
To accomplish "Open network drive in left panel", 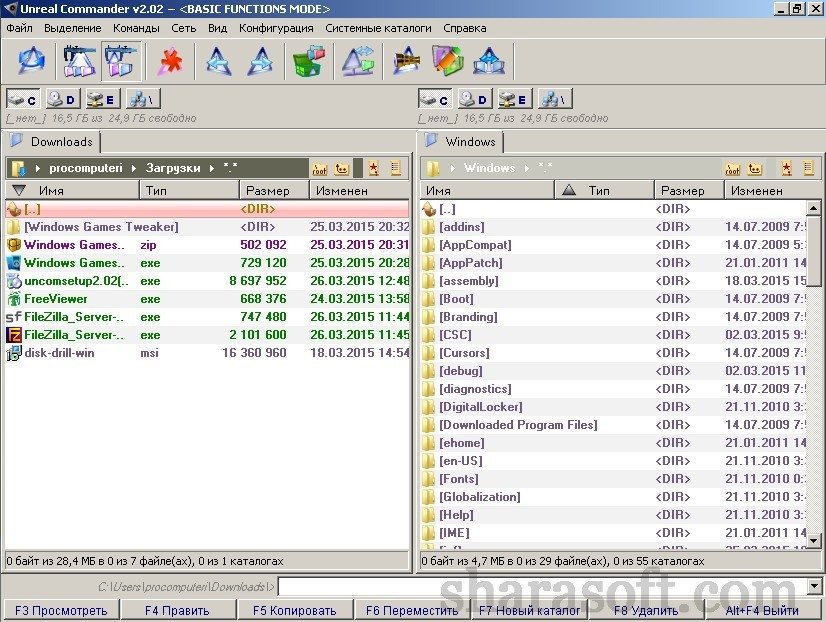I will click(x=143, y=99).
